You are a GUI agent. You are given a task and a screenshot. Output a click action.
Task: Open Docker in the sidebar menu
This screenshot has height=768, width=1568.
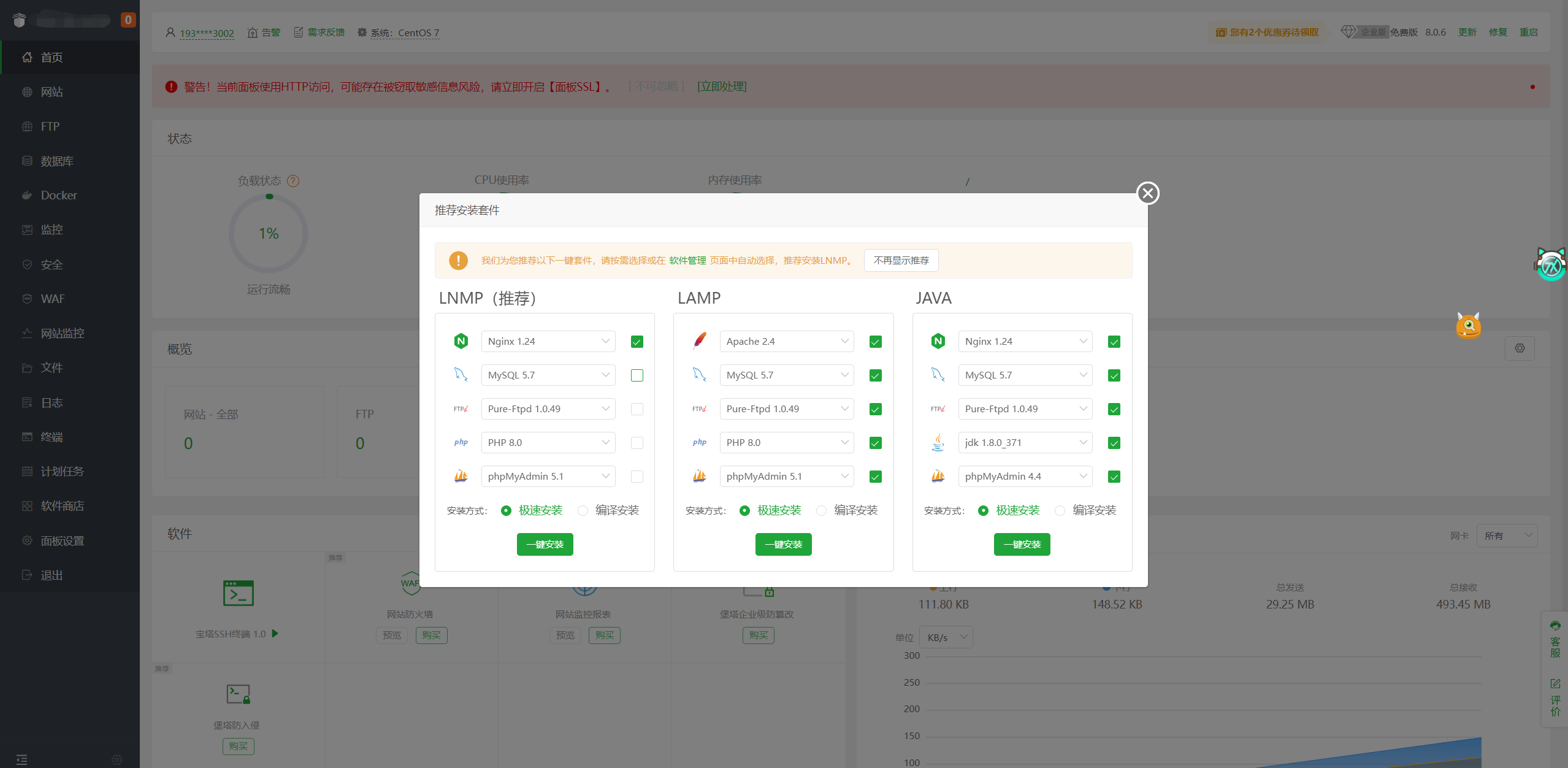[59, 195]
